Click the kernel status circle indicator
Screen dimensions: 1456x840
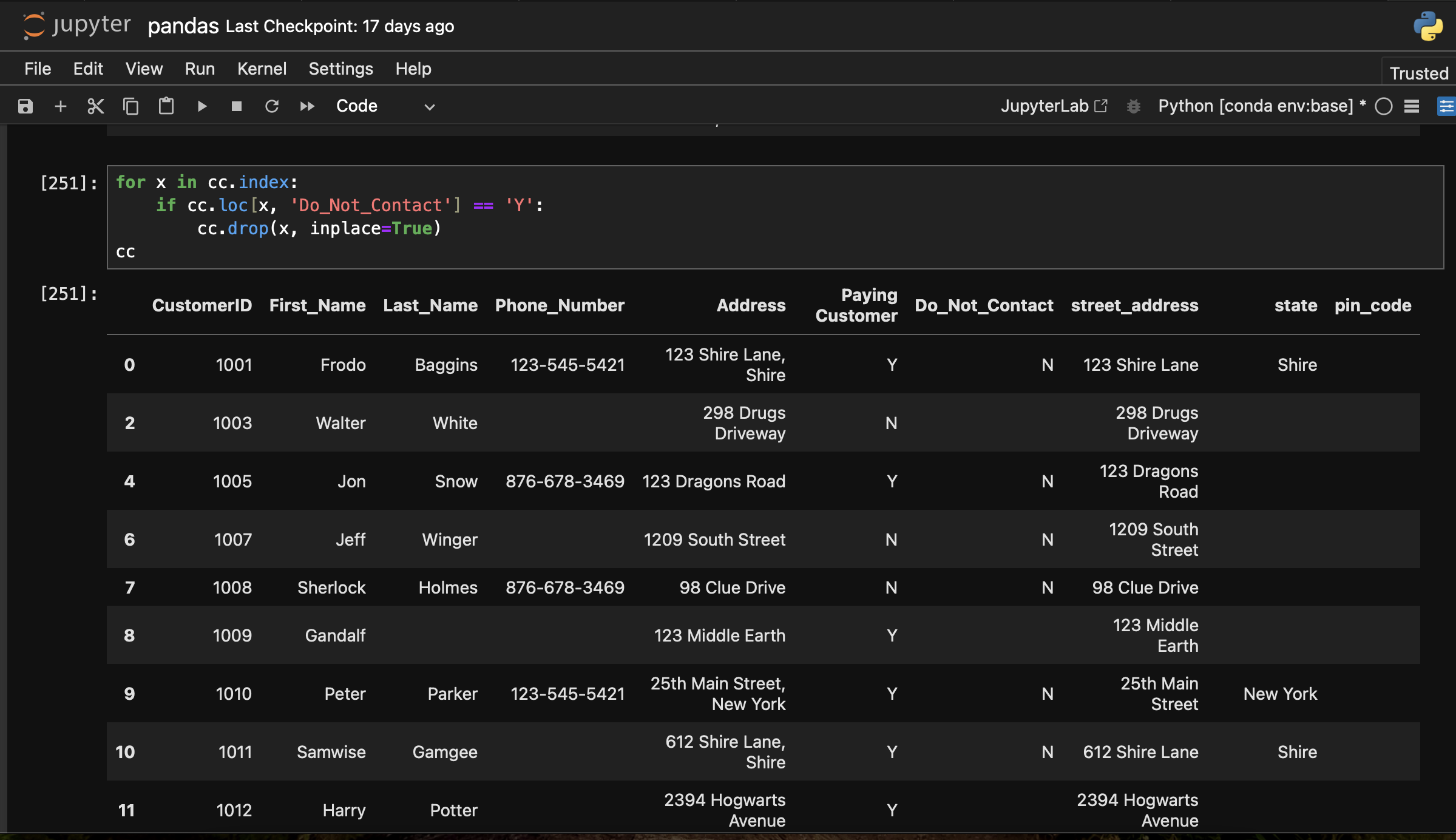(x=1383, y=106)
